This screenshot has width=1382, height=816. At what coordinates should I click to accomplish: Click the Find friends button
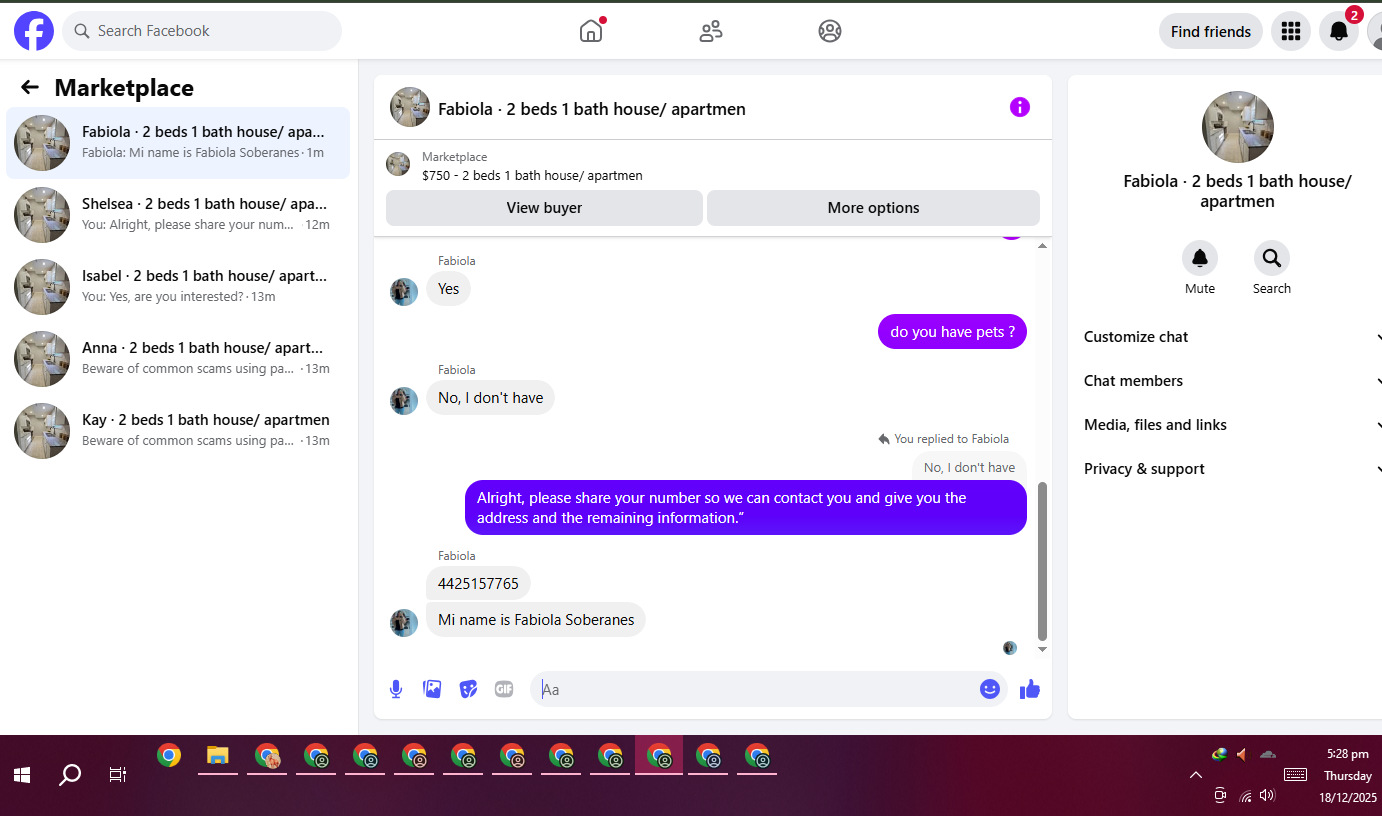coord(1211,31)
